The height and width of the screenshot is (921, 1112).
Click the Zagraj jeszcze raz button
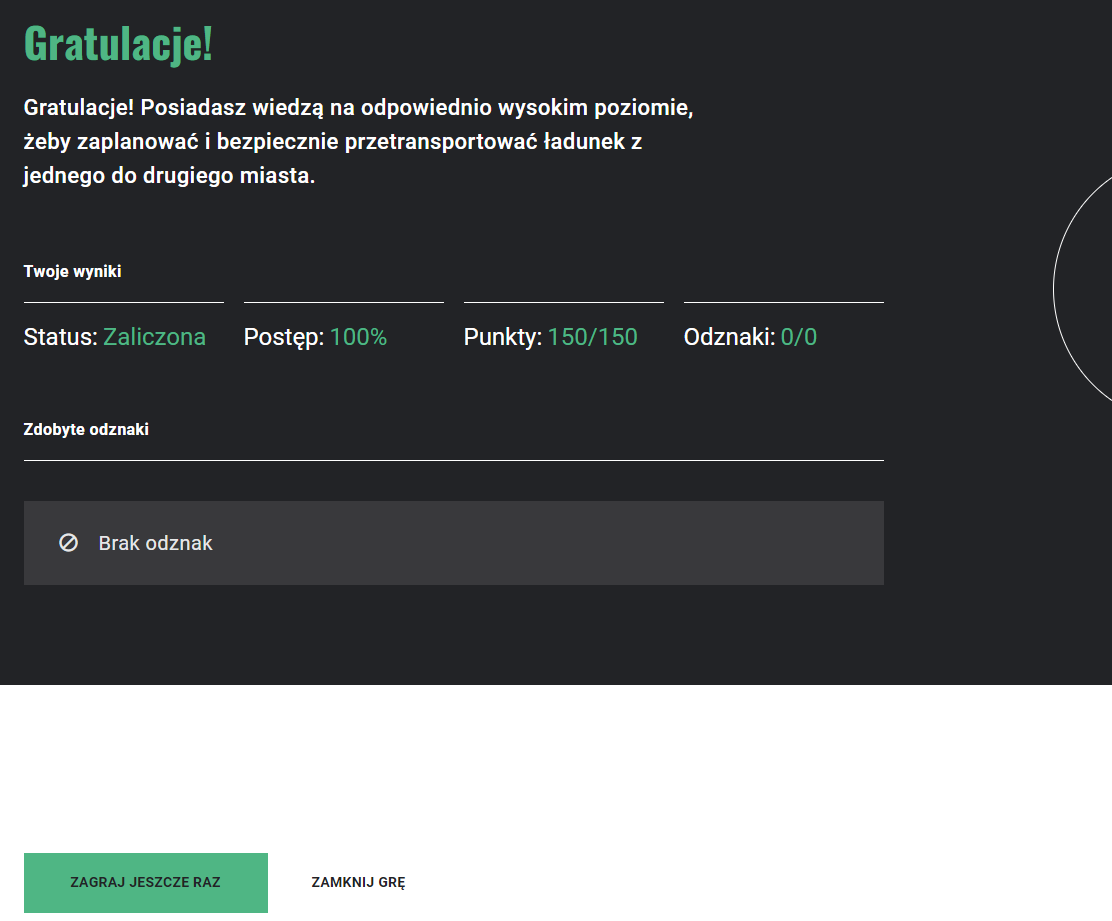[146, 882]
